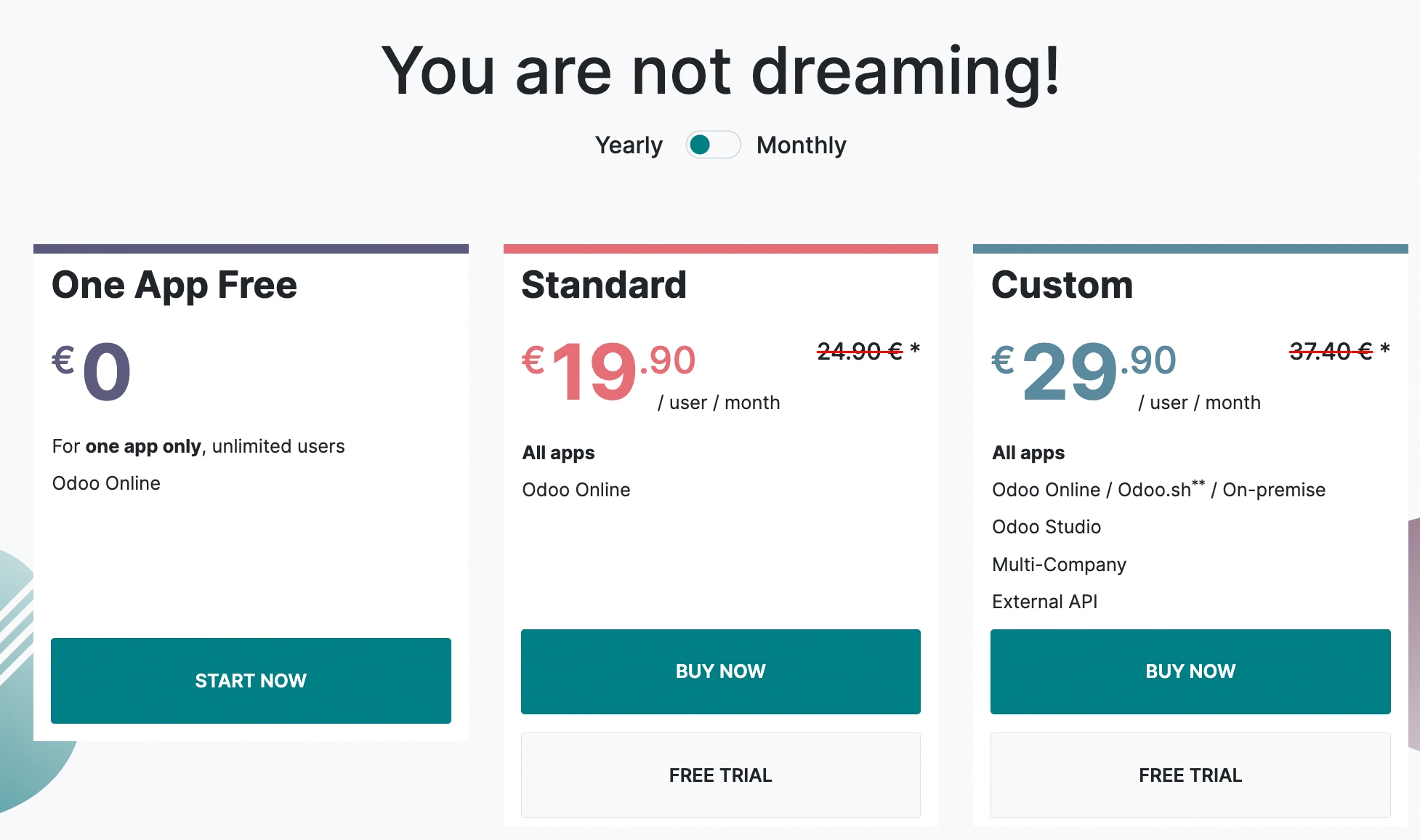Click the crossed-out 24.90 € price

860,352
